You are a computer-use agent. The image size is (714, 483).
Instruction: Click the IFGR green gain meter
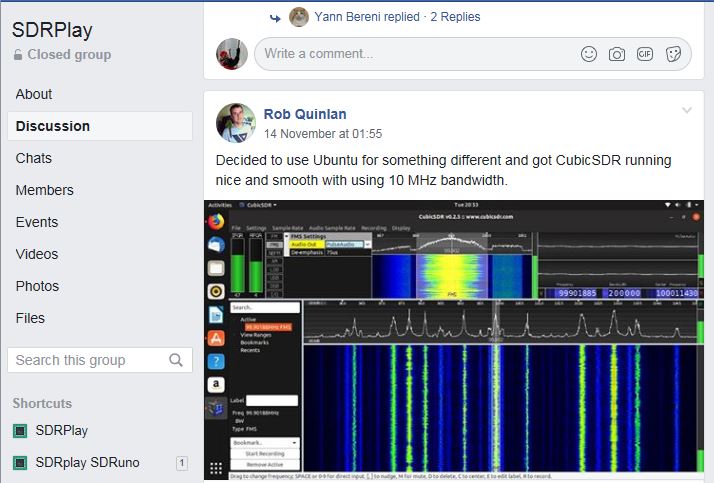tap(238, 266)
